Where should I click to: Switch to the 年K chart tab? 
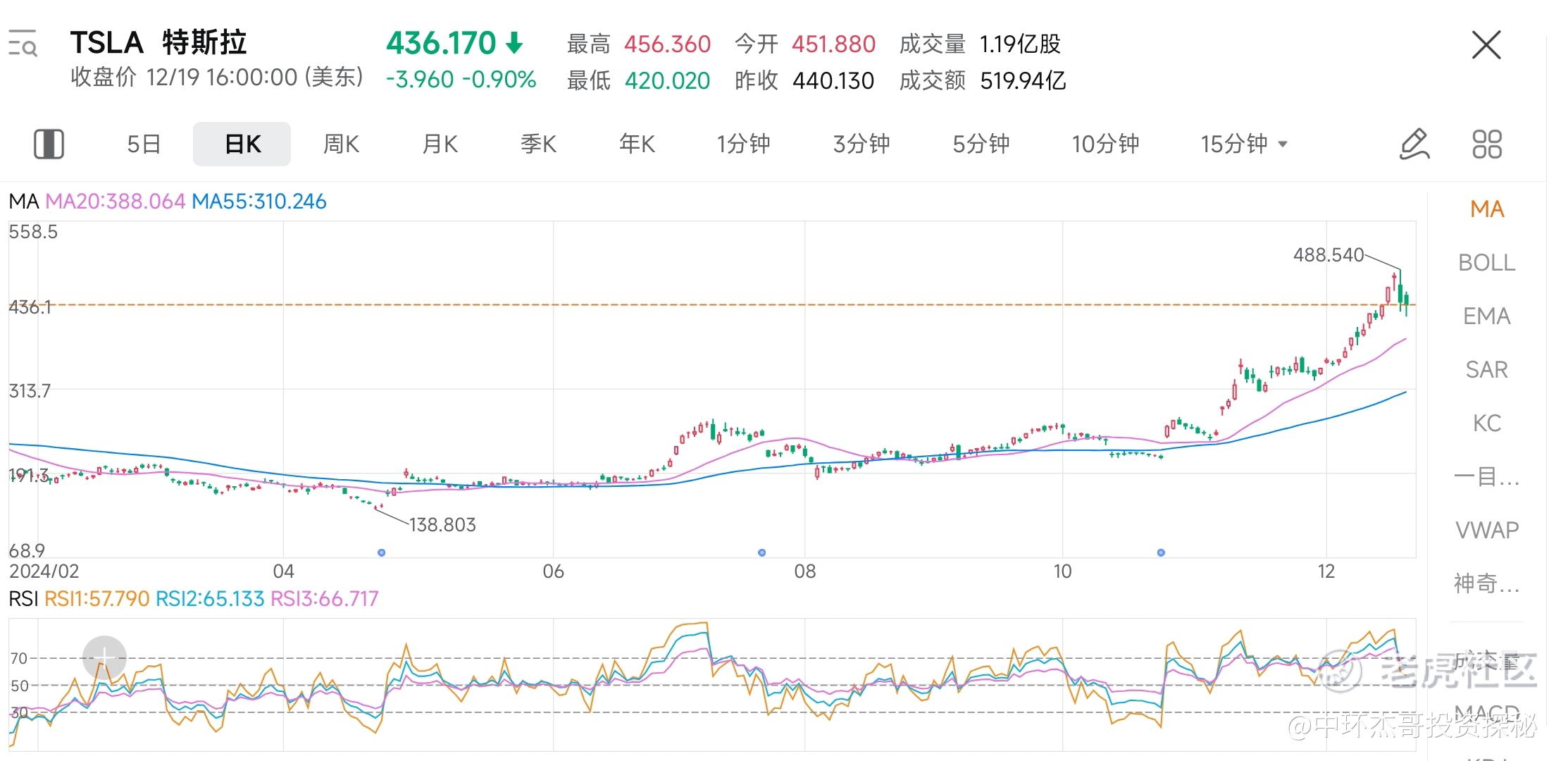pyautogui.click(x=637, y=144)
